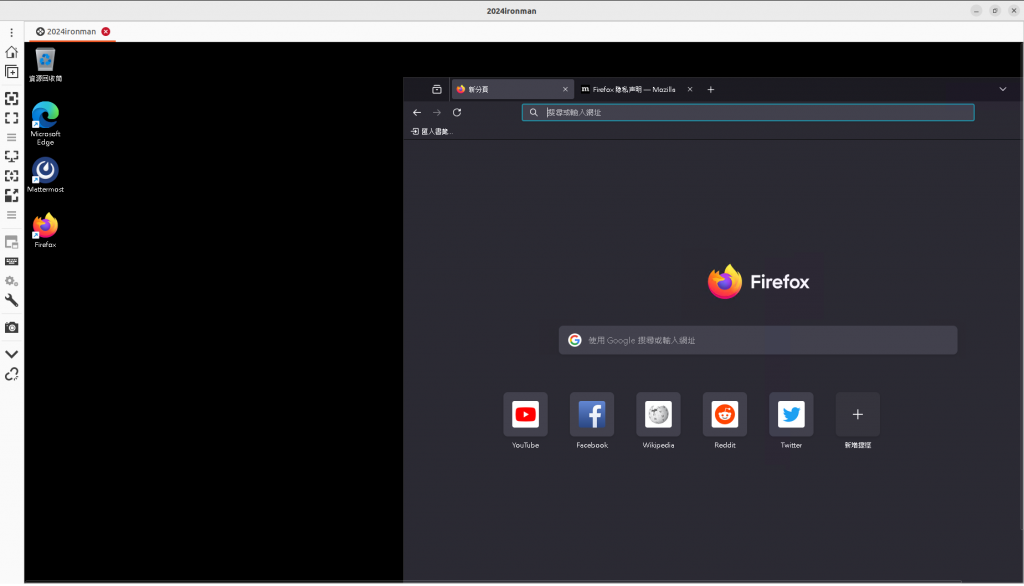
Task: Click the magnifier icon in the address bar
Action: point(534,112)
